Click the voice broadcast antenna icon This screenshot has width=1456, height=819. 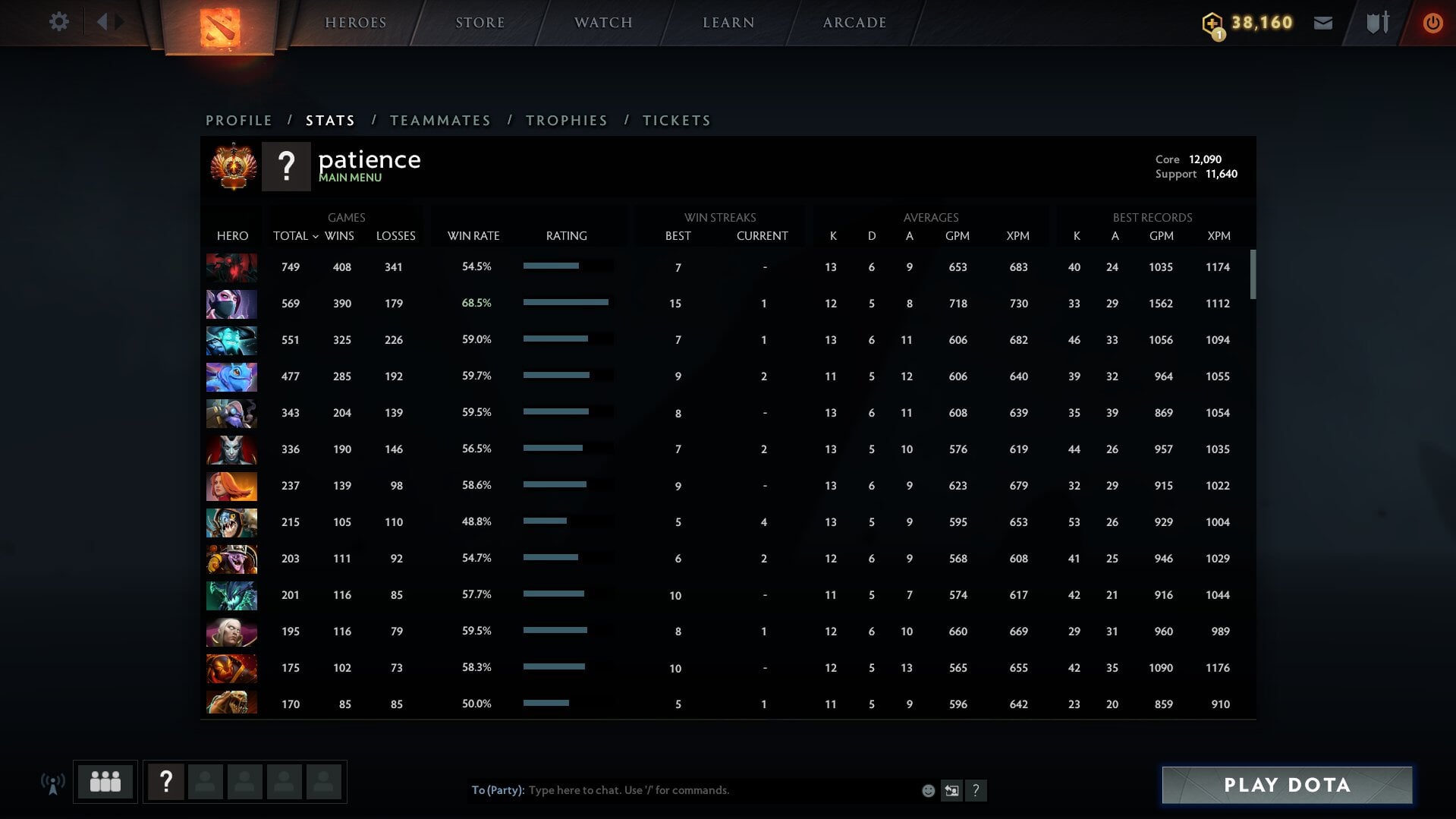pyautogui.click(x=52, y=783)
